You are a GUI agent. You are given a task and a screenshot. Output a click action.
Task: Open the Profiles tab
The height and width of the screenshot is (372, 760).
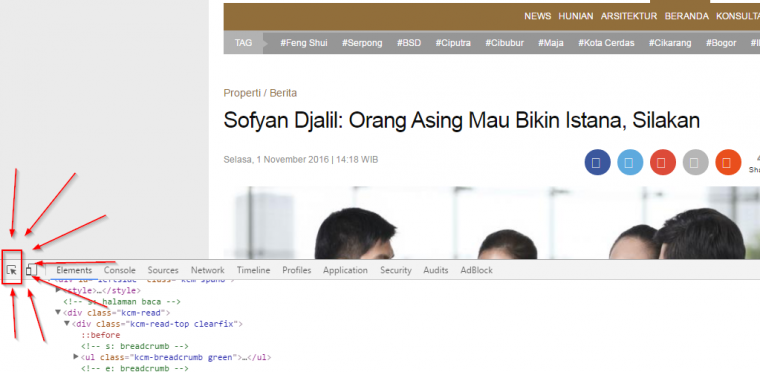point(297,270)
